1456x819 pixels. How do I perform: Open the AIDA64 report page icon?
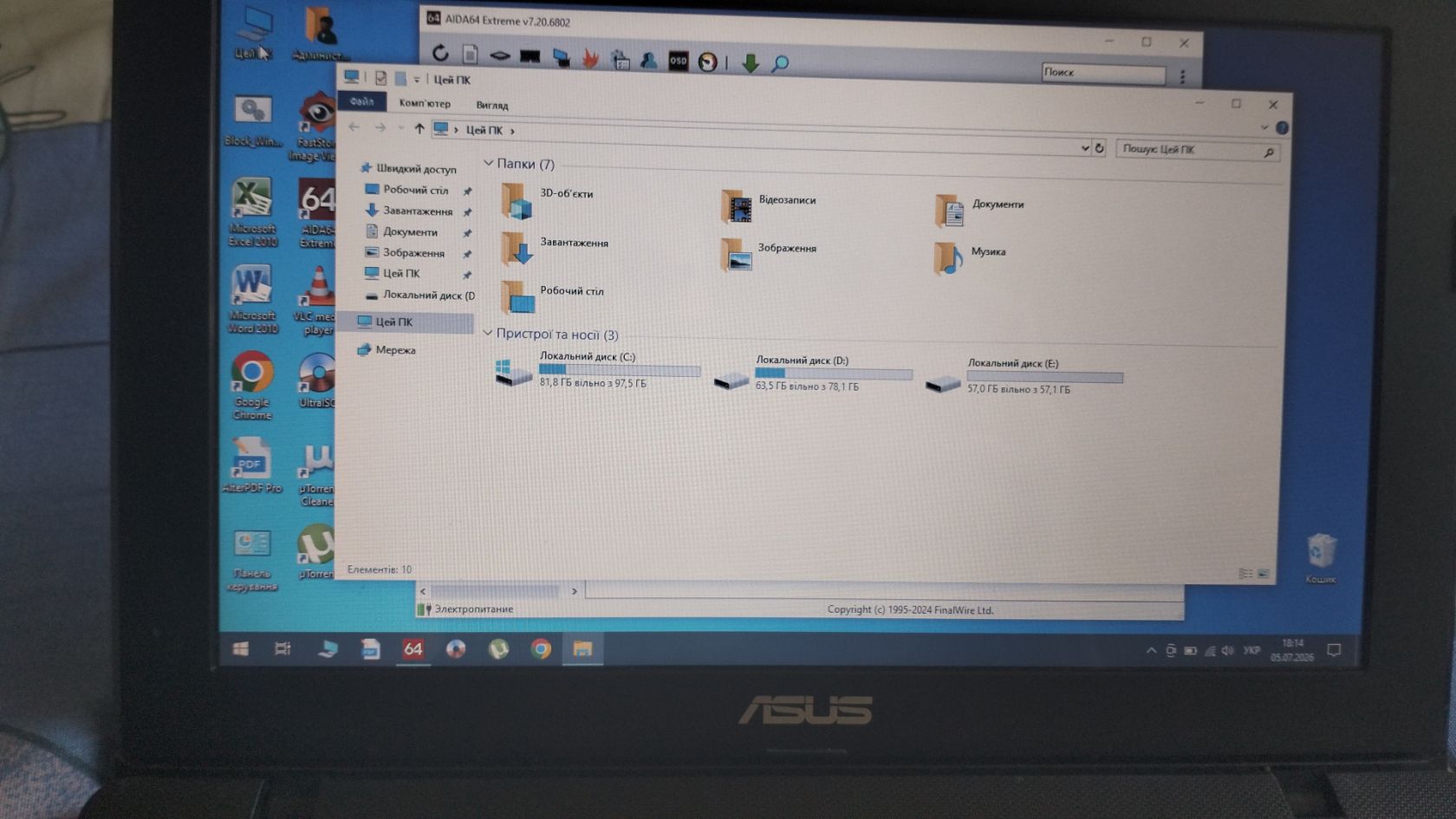tap(470, 55)
